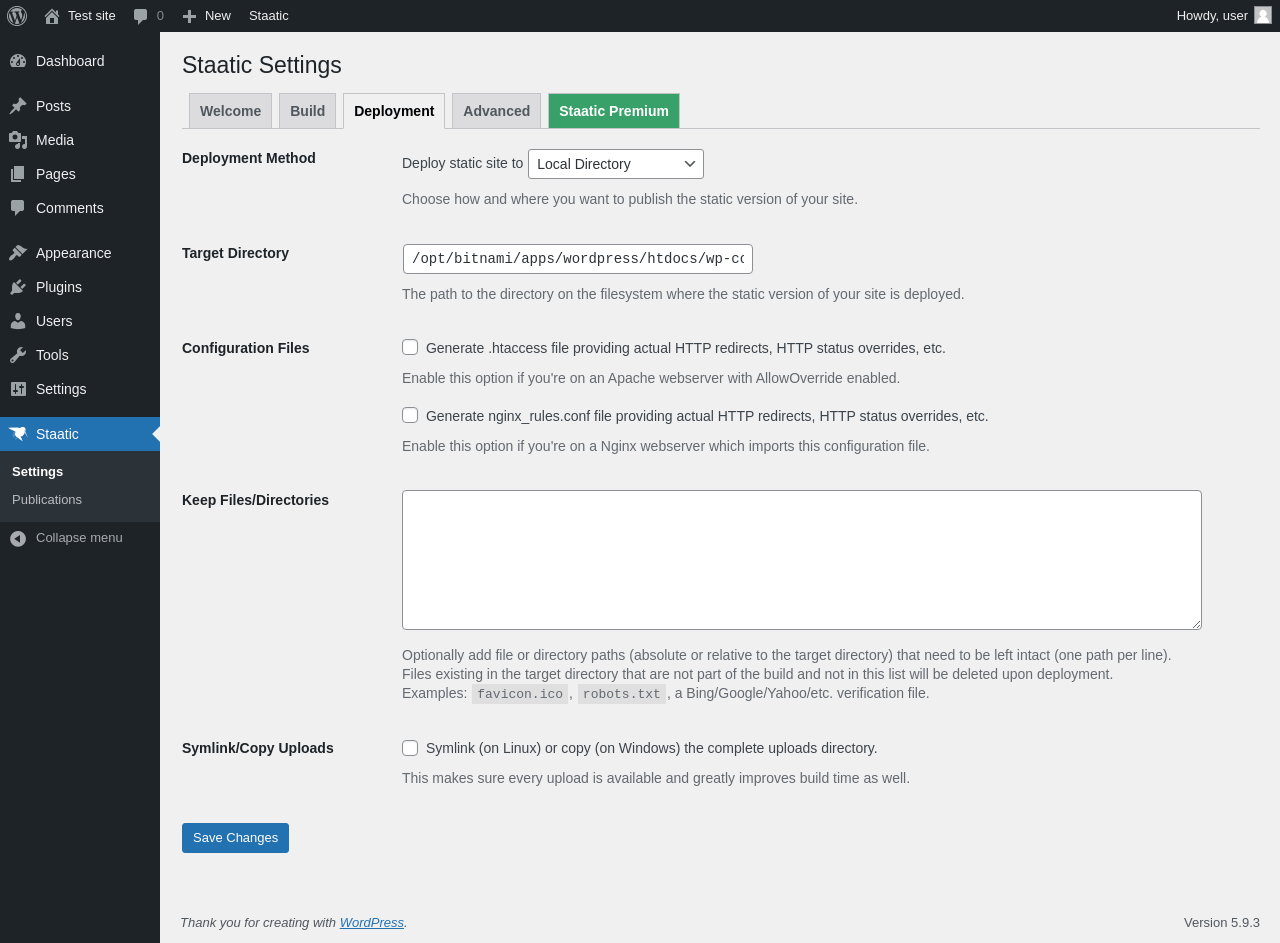The height and width of the screenshot is (943, 1280).
Task: Open the Pages menu label
Action: [56, 174]
